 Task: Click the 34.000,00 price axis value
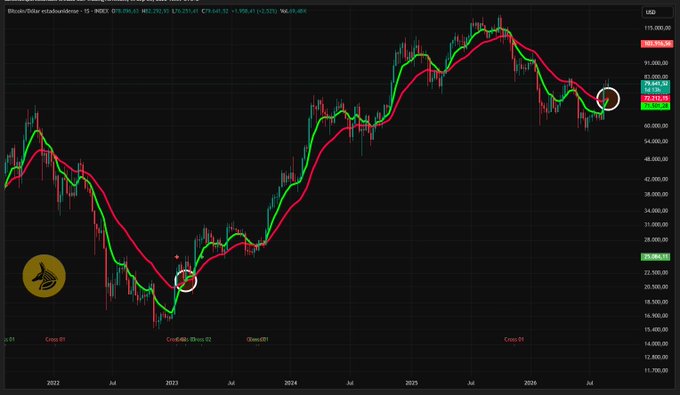click(x=656, y=211)
